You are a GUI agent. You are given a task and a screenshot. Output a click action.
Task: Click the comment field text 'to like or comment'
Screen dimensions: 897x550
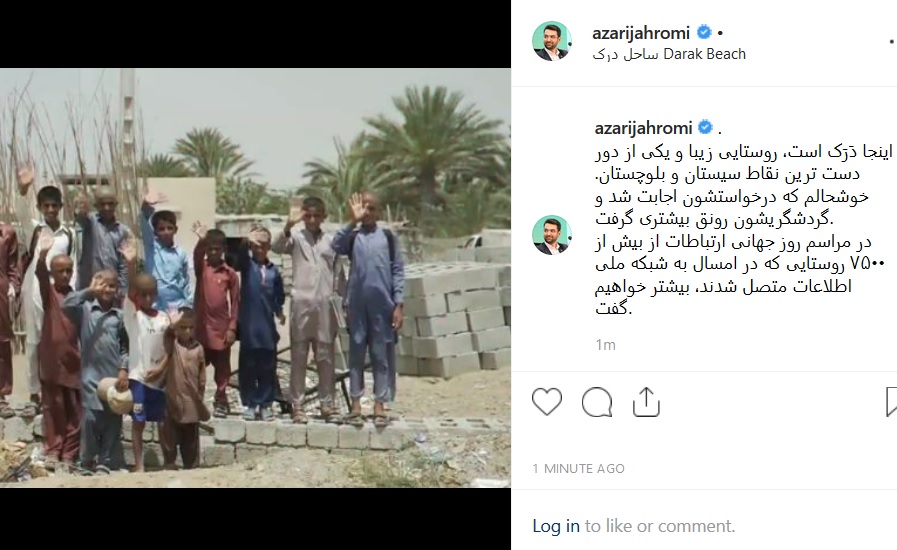coord(660,526)
